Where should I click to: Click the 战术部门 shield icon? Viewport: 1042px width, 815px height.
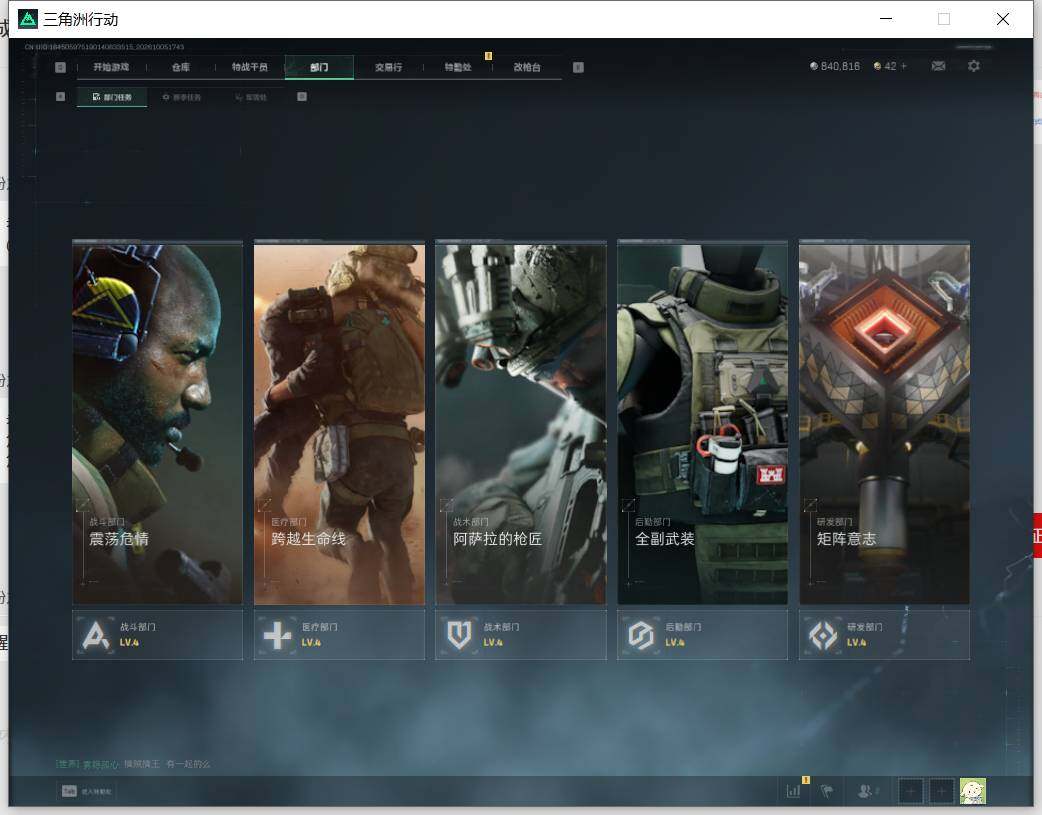coord(459,635)
